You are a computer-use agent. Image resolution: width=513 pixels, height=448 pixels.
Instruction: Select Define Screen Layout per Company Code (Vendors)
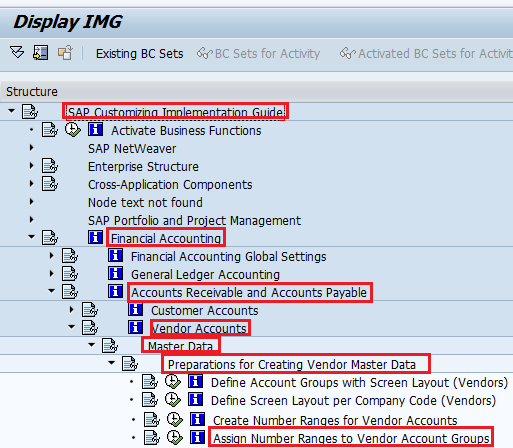click(x=353, y=401)
